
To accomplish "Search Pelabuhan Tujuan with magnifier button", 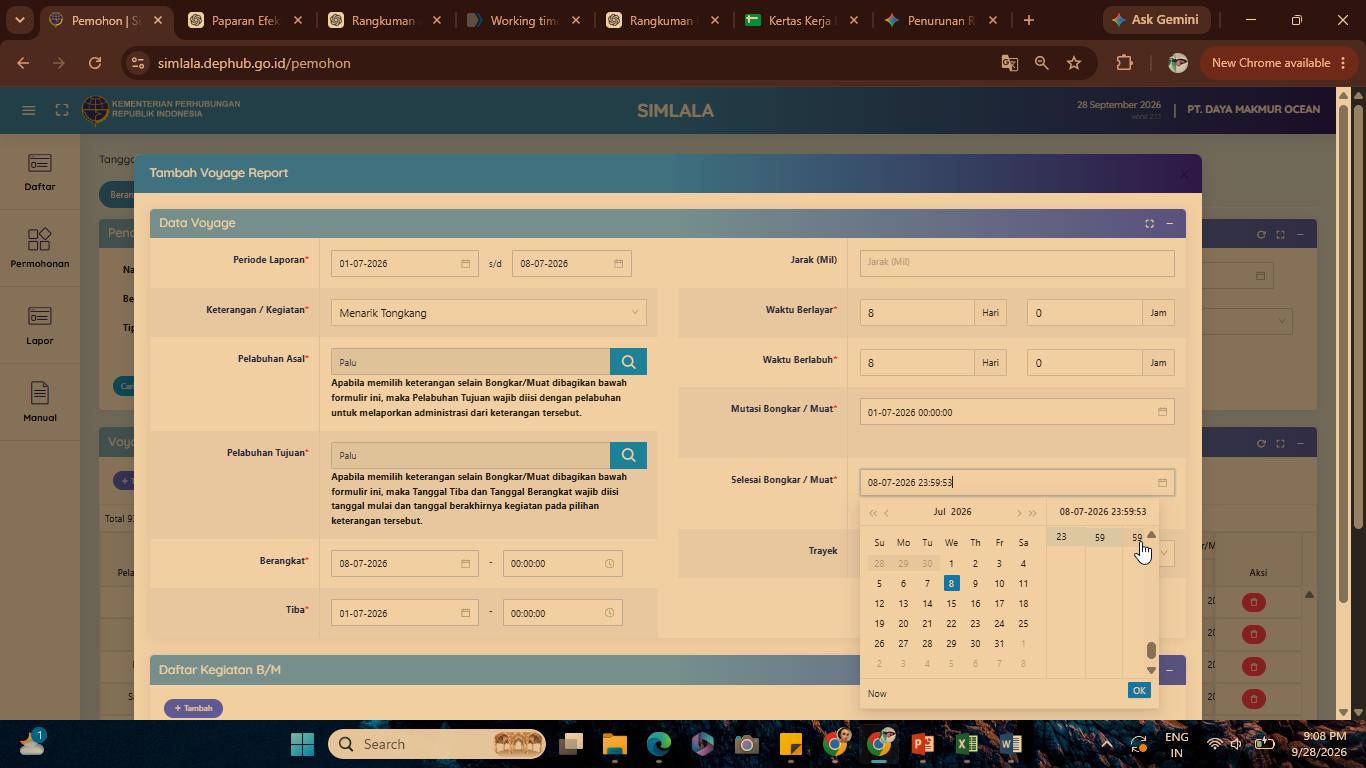I will [628, 455].
